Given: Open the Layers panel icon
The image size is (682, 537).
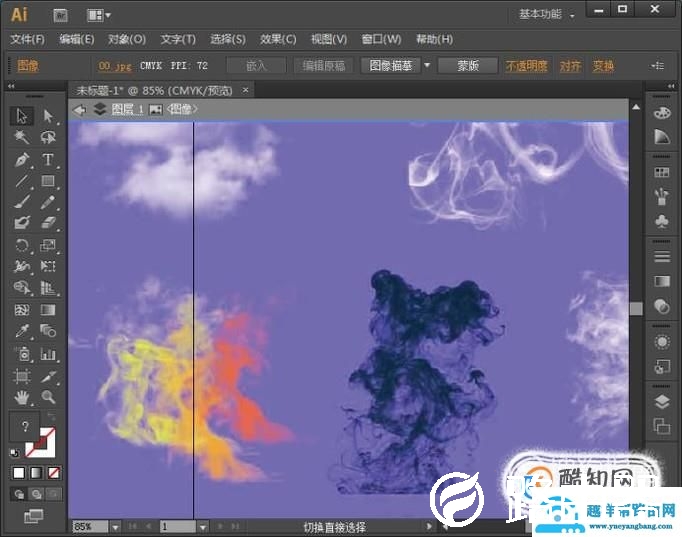Looking at the screenshot, I should pyautogui.click(x=662, y=402).
